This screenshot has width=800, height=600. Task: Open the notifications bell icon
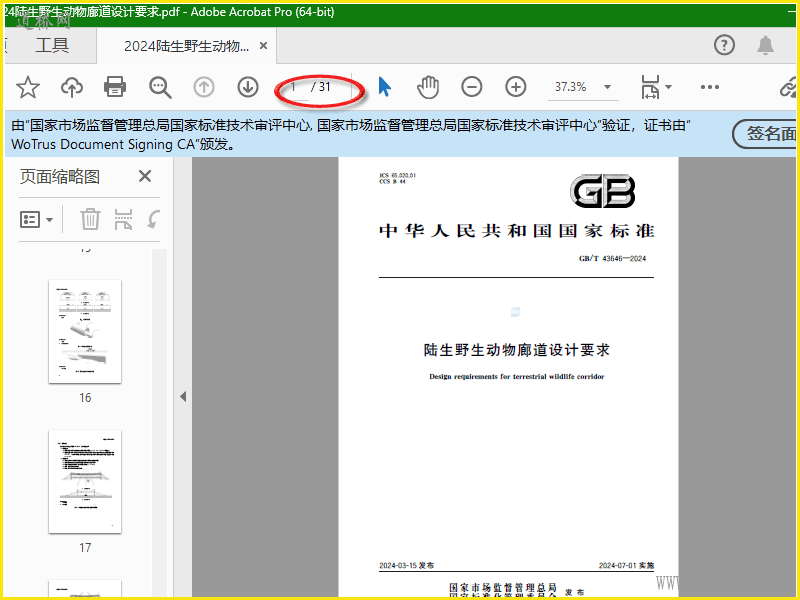tap(765, 45)
